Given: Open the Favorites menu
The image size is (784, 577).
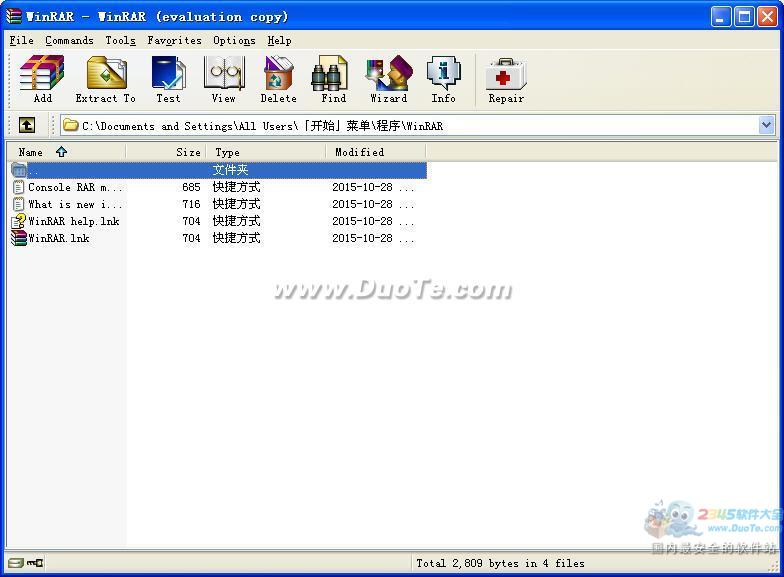Looking at the screenshot, I should (174, 40).
